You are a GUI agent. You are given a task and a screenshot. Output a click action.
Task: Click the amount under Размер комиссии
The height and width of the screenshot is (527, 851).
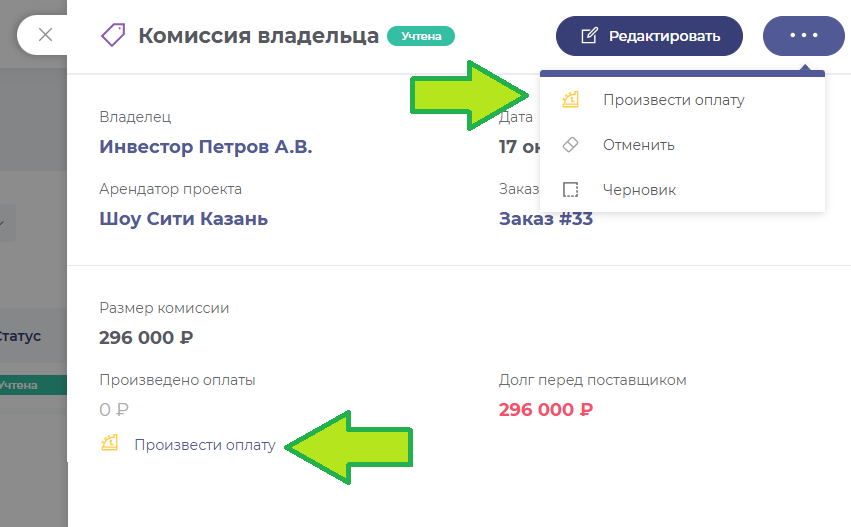[x=146, y=337]
